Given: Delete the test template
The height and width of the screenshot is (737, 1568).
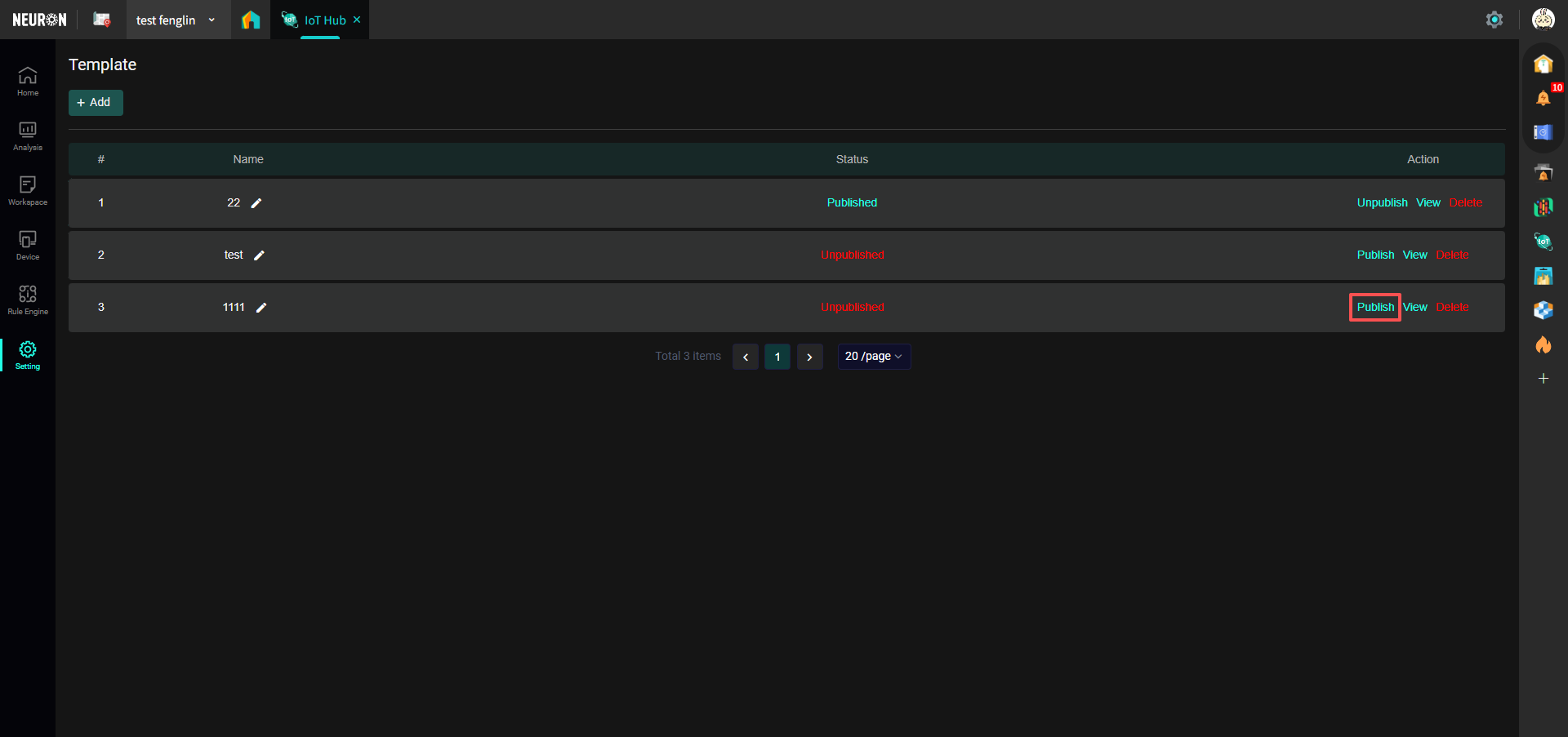Looking at the screenshot, I should coord(1452,255).
